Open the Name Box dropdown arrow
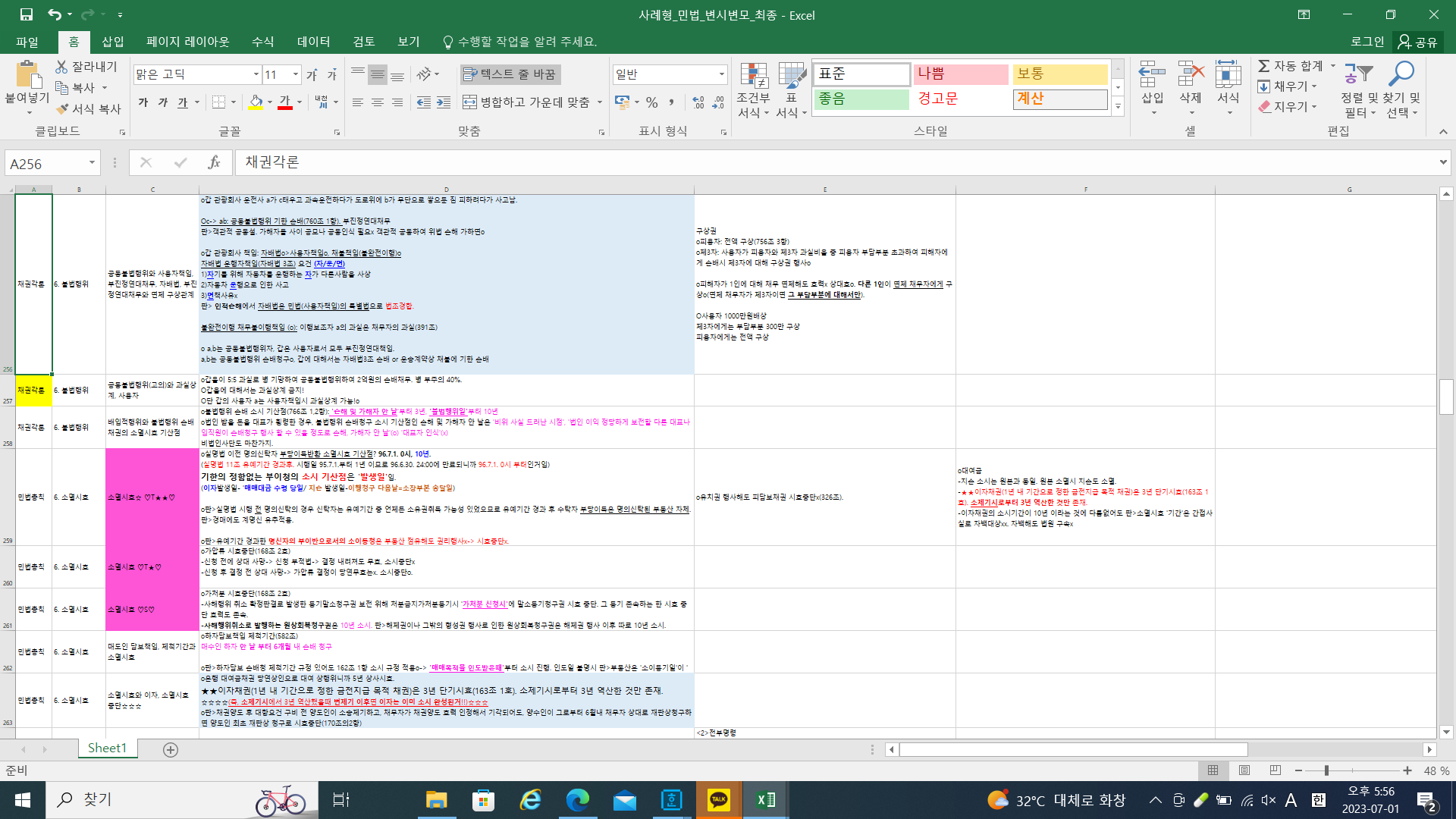The width and height of the screenshot is (1456, 819). click(x=92, y=163)
